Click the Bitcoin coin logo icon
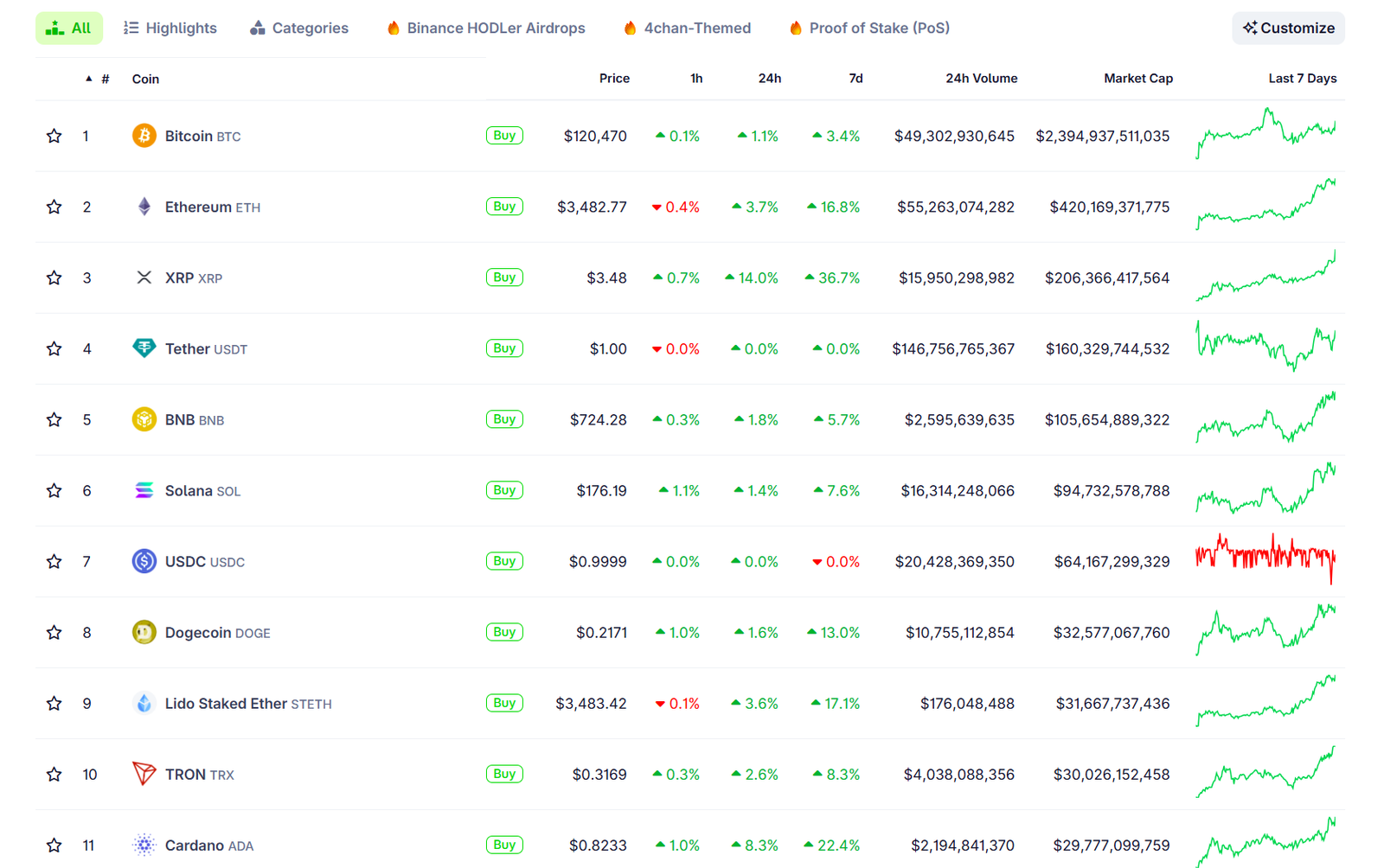The width and height of the screenshot is (1384, 868). pyautogui.click(x=144, y=136)
